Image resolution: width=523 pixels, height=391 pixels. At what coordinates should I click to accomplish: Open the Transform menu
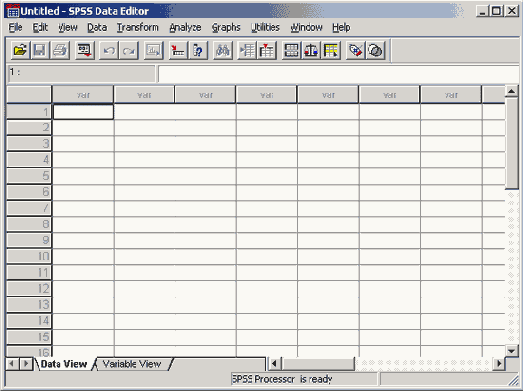(138, 27)
